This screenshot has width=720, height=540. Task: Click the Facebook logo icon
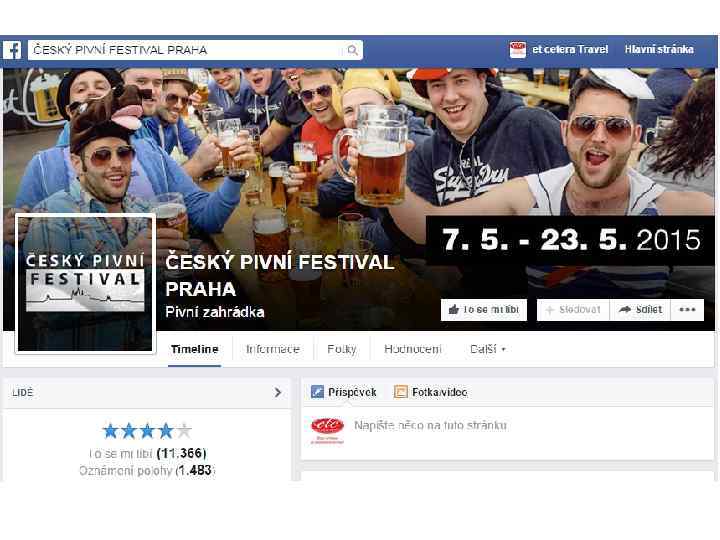coord(12,50)
